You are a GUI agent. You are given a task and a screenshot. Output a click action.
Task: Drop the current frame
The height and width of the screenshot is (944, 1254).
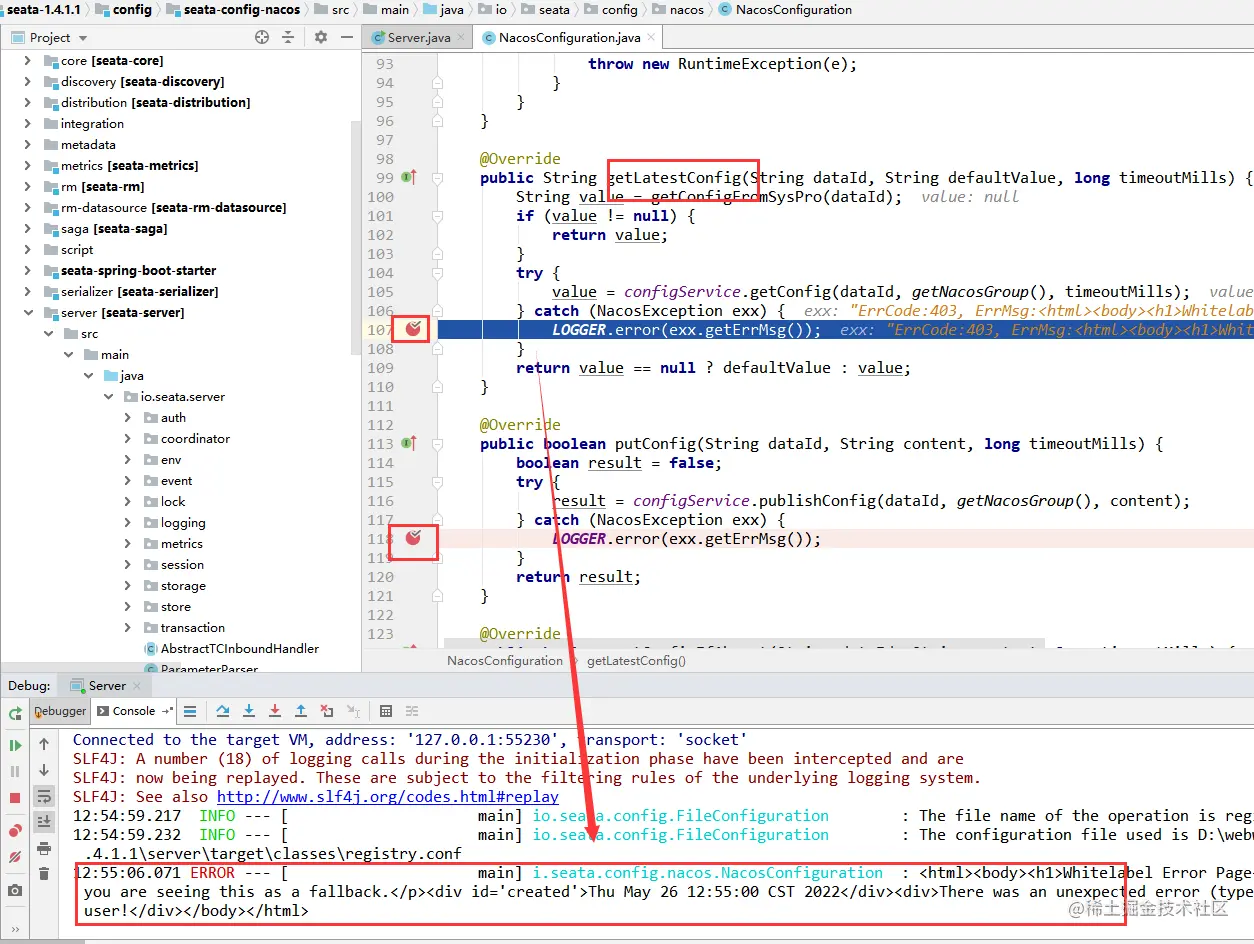[x=327, y=711]
